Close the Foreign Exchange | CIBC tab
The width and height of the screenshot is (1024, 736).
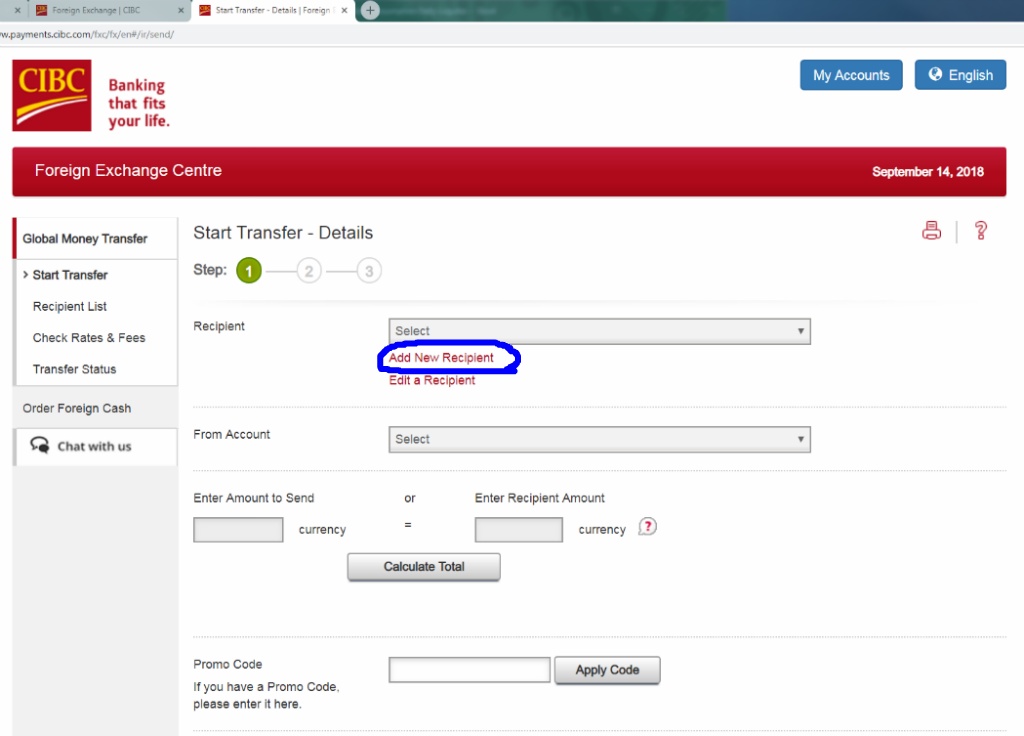pyautogui.click(x=181, y=10)
